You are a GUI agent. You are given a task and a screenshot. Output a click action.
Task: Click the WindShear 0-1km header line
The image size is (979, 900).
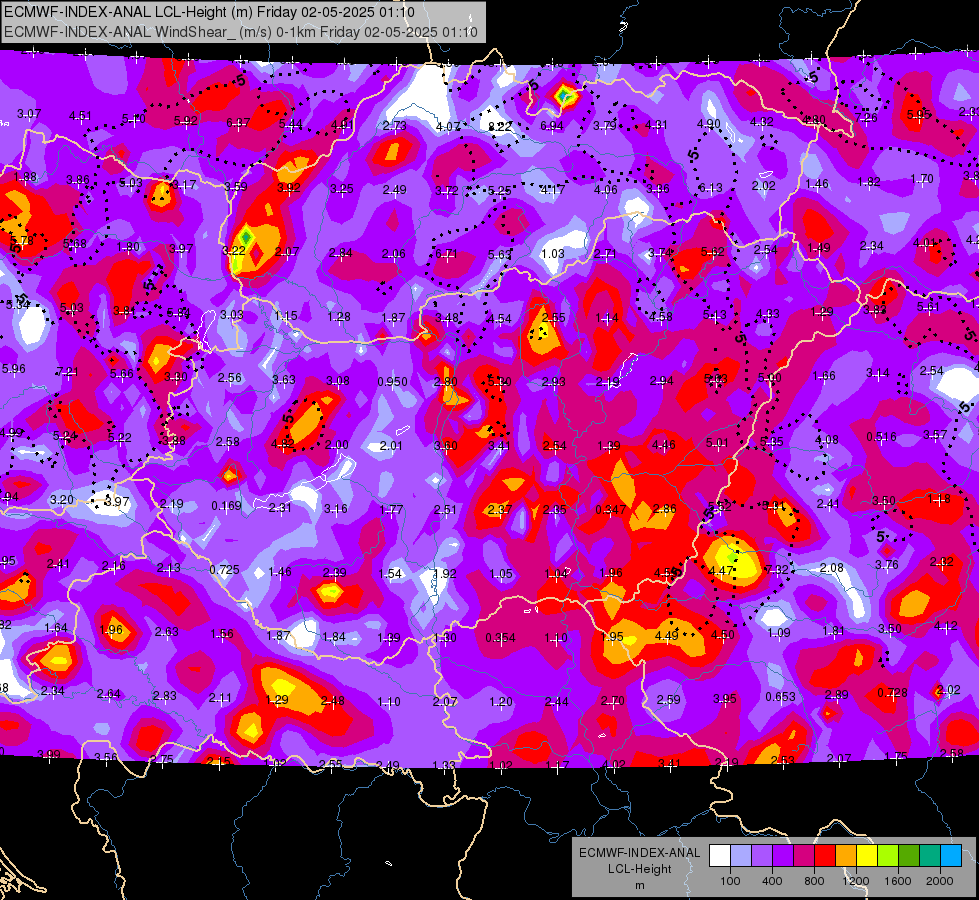coord(240,32)
